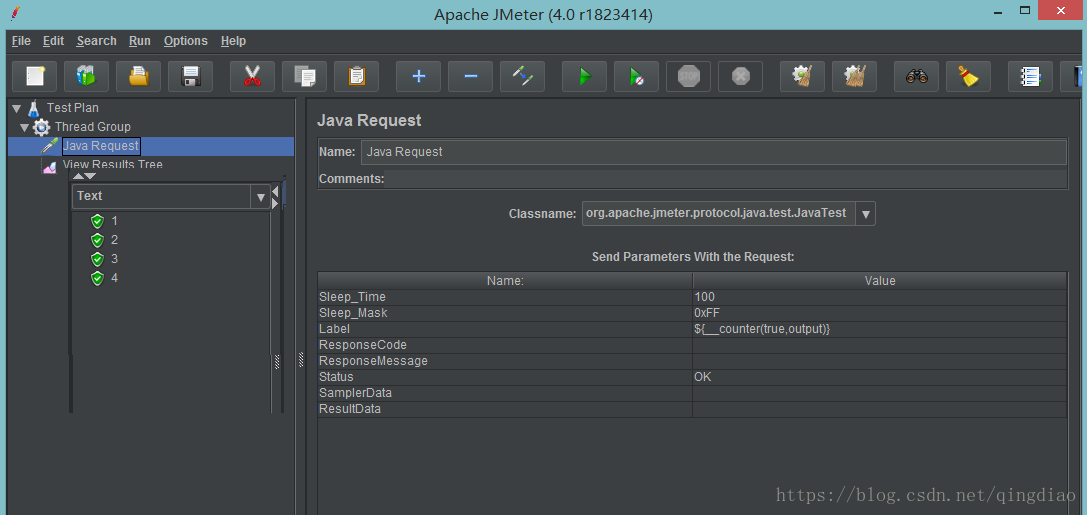
Task: Select Java Request in the tree
Action: coord(101,146)
